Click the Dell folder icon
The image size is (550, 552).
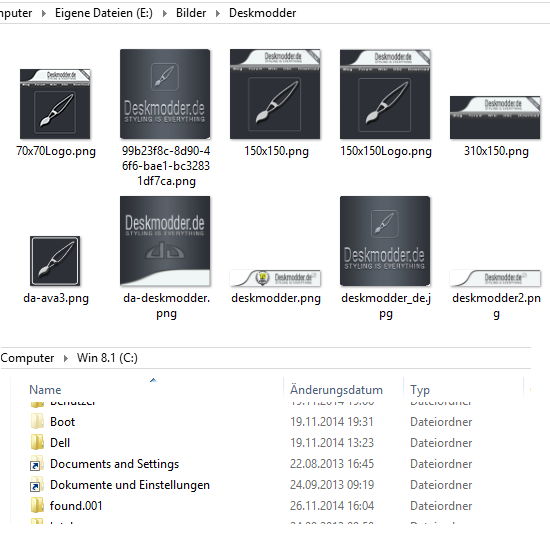37,443
